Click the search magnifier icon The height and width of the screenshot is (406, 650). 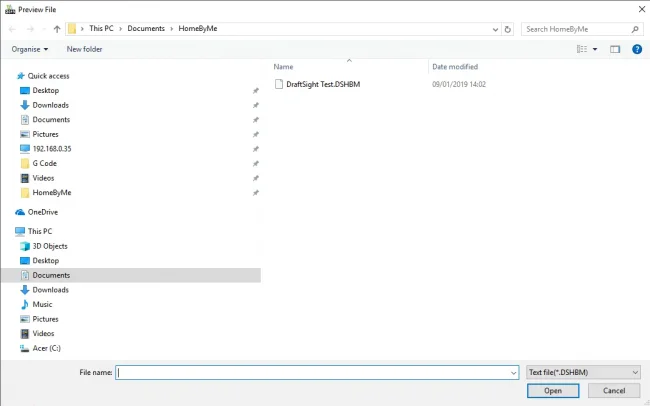(x=636, y=29)
